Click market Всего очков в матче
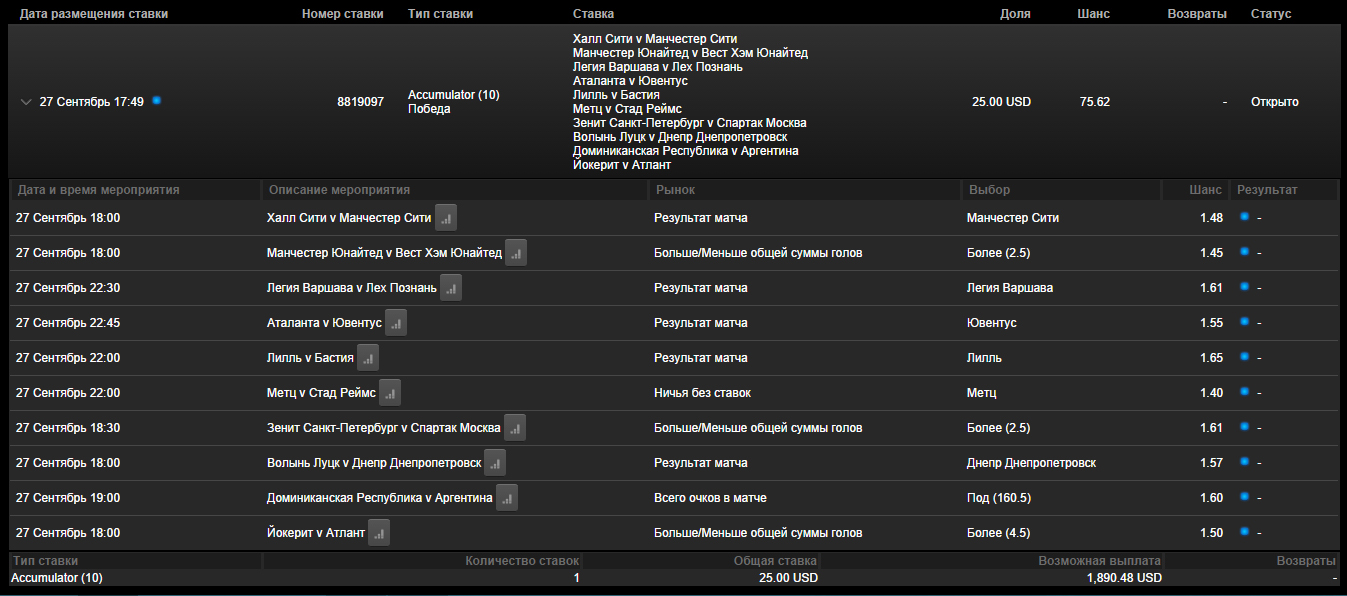The width and height of the screenshot is (1347, 596). [x=710, y=498]
